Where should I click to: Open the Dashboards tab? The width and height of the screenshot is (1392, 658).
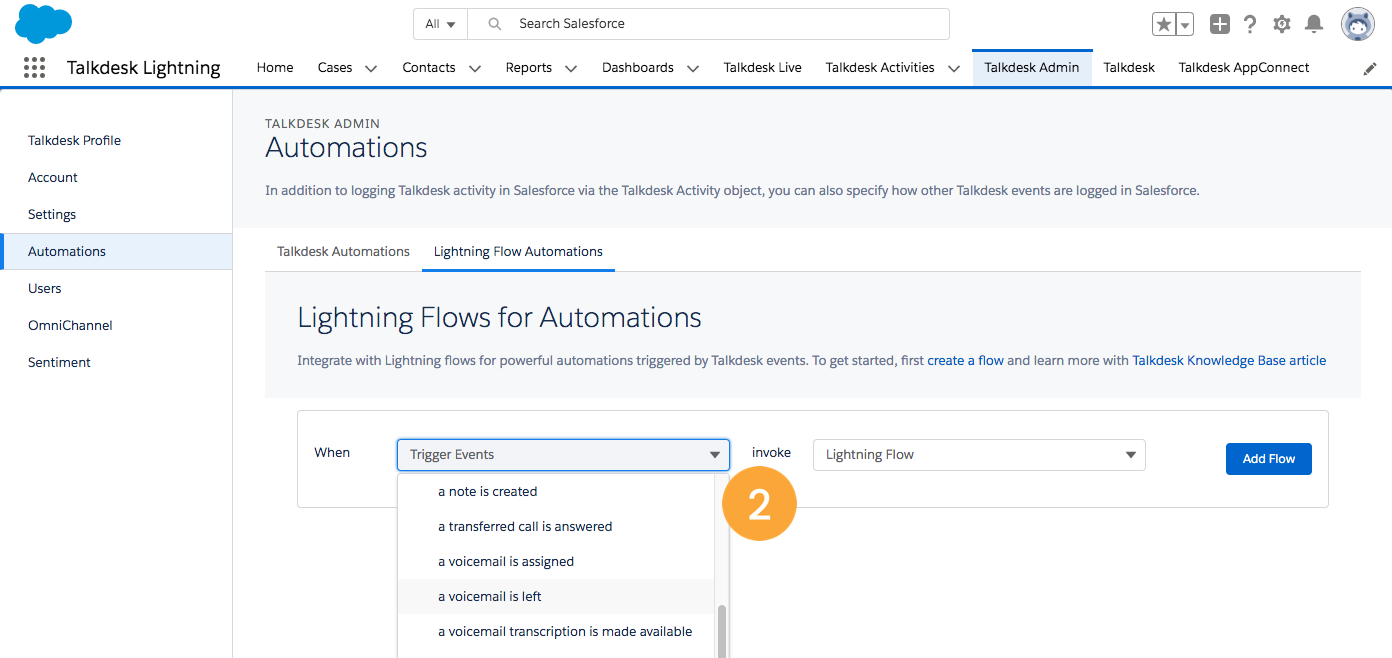pos(638,68)
